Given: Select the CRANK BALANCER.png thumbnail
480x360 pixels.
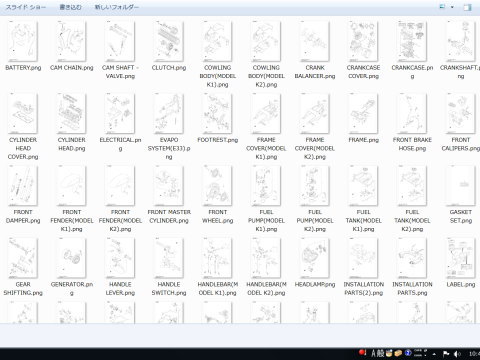Looking at the screenshot, I should pyautogui.click(x=315, y=42).
